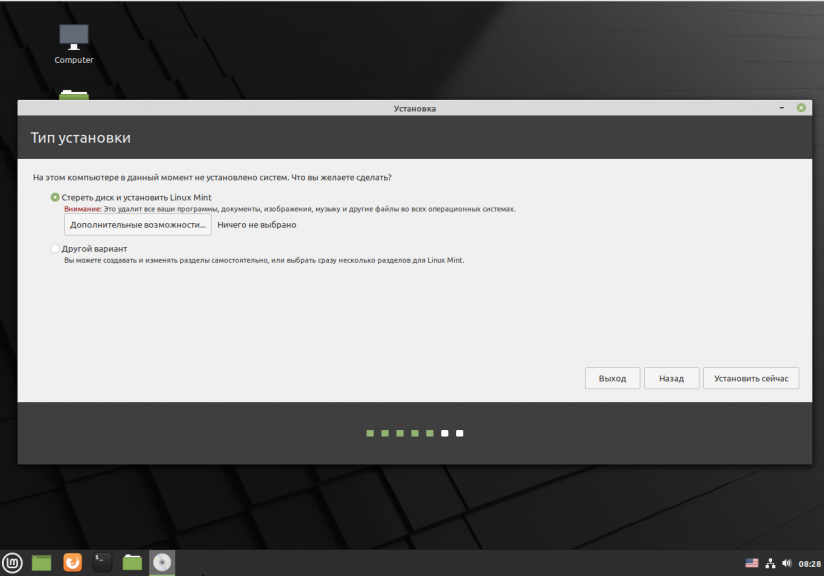Image resolution: width=824 pixels, height=576 pixels.
Task: Click 'Установить сейчас' to install
Action: (x=751, y=379)
